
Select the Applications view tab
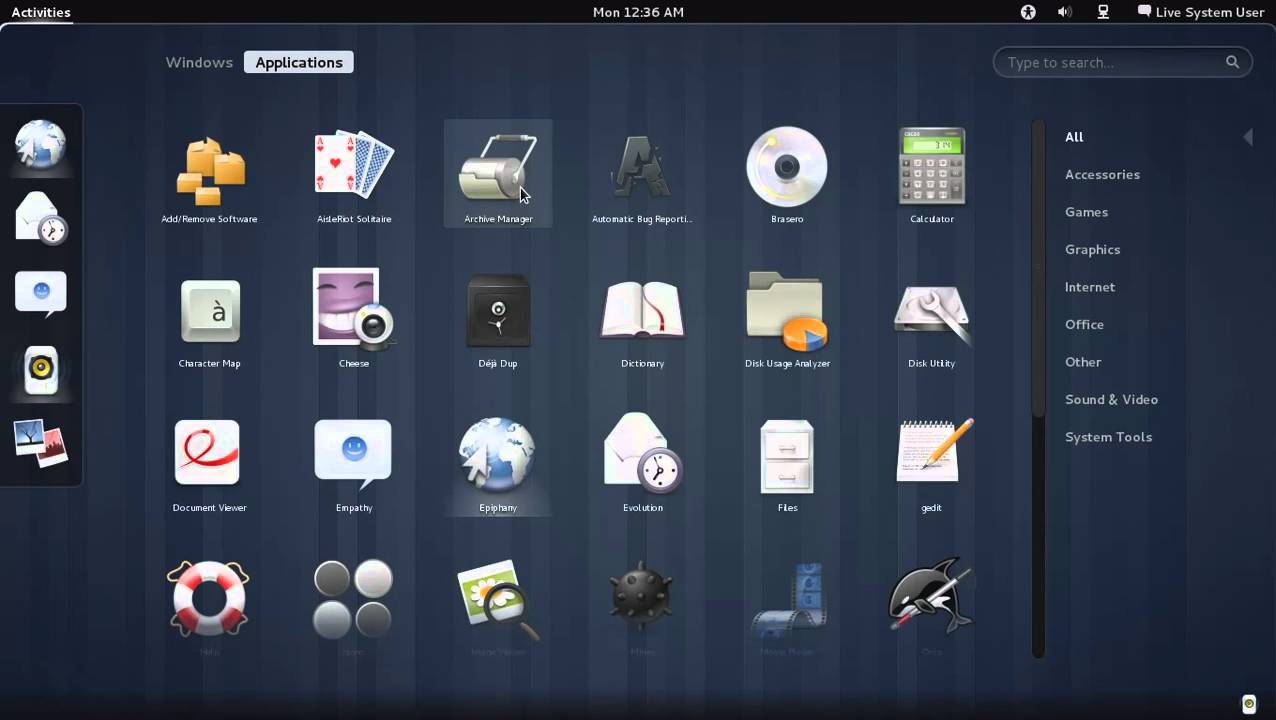[299, 62]
